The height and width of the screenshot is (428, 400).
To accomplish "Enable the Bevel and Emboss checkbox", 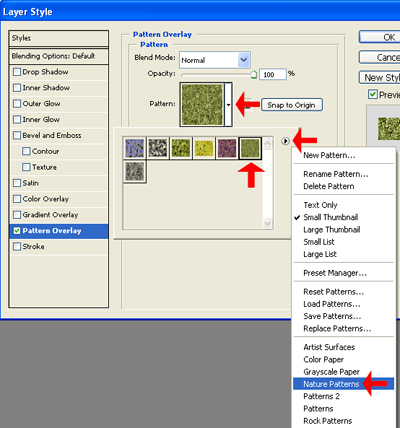I will [x=17, y=135].
